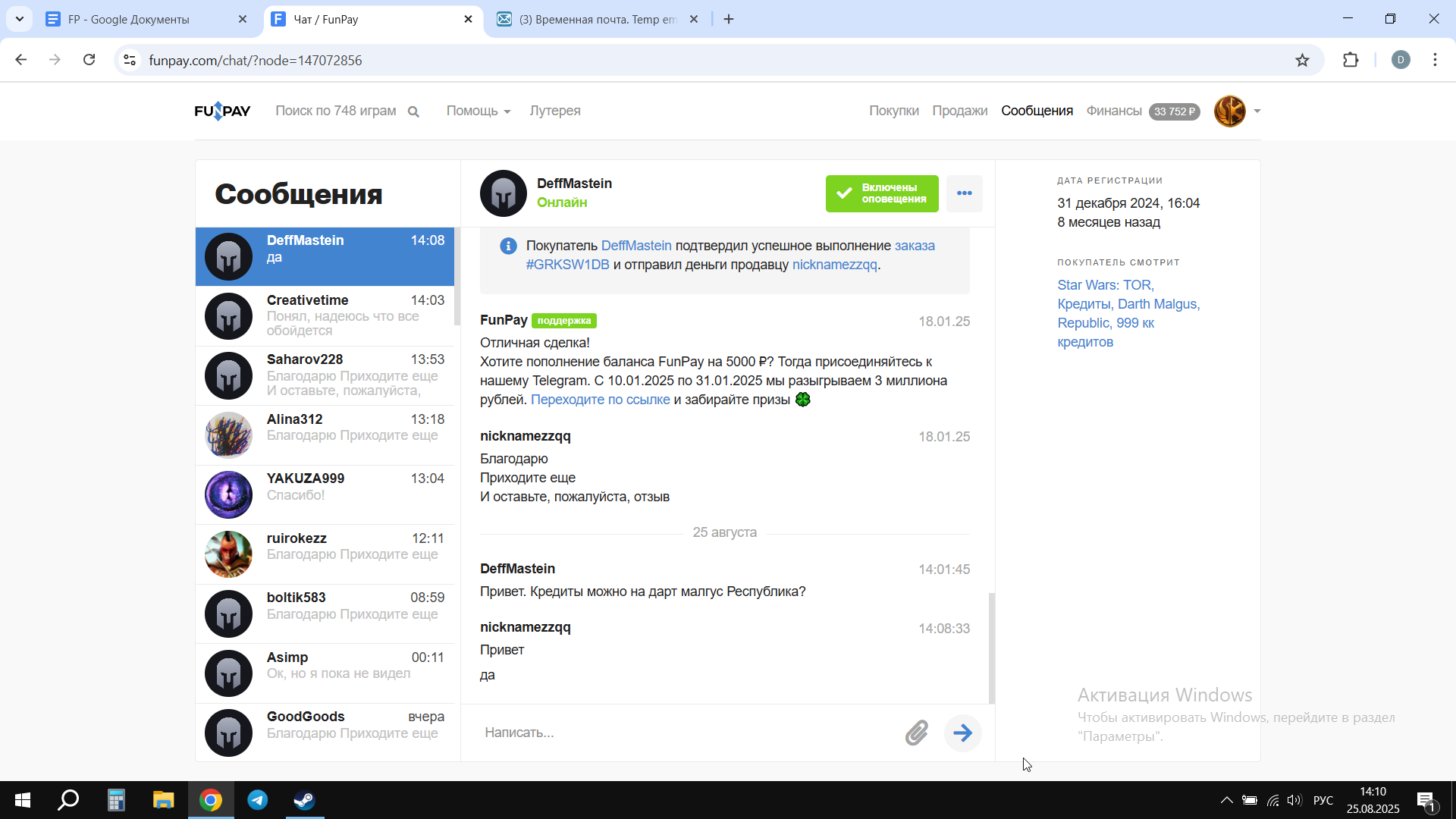The width and height of the screenshot is (1456, 819).
Task: Open chat with Alina312
Action: click(325, 435)
